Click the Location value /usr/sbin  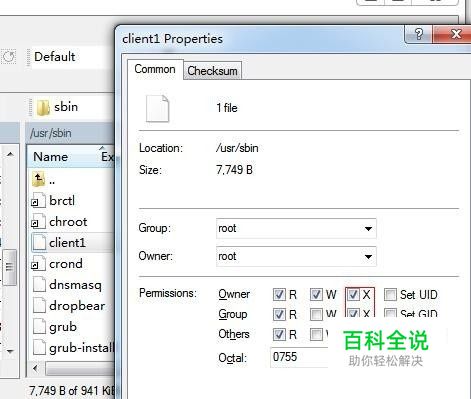(x=237, y=148)
